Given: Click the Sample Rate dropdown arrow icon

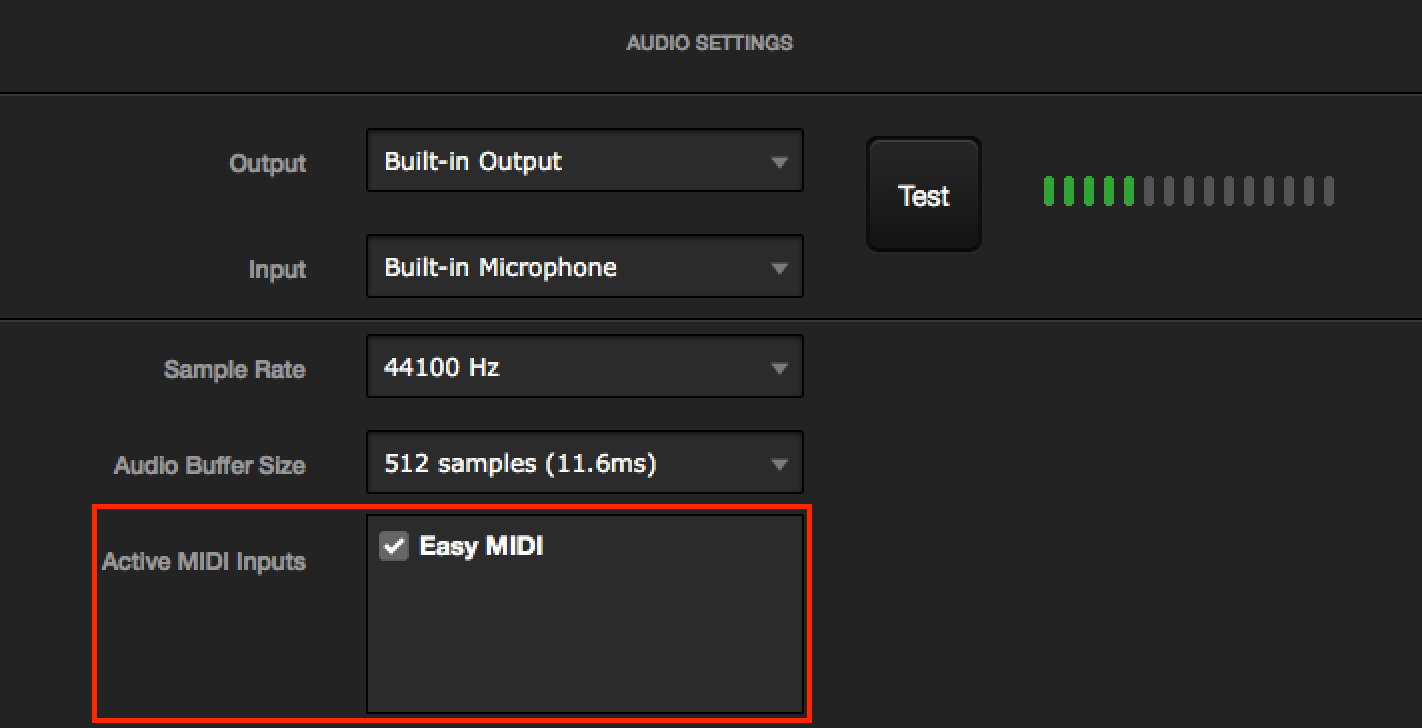Looking at the screenshot, I should (780, 366).
